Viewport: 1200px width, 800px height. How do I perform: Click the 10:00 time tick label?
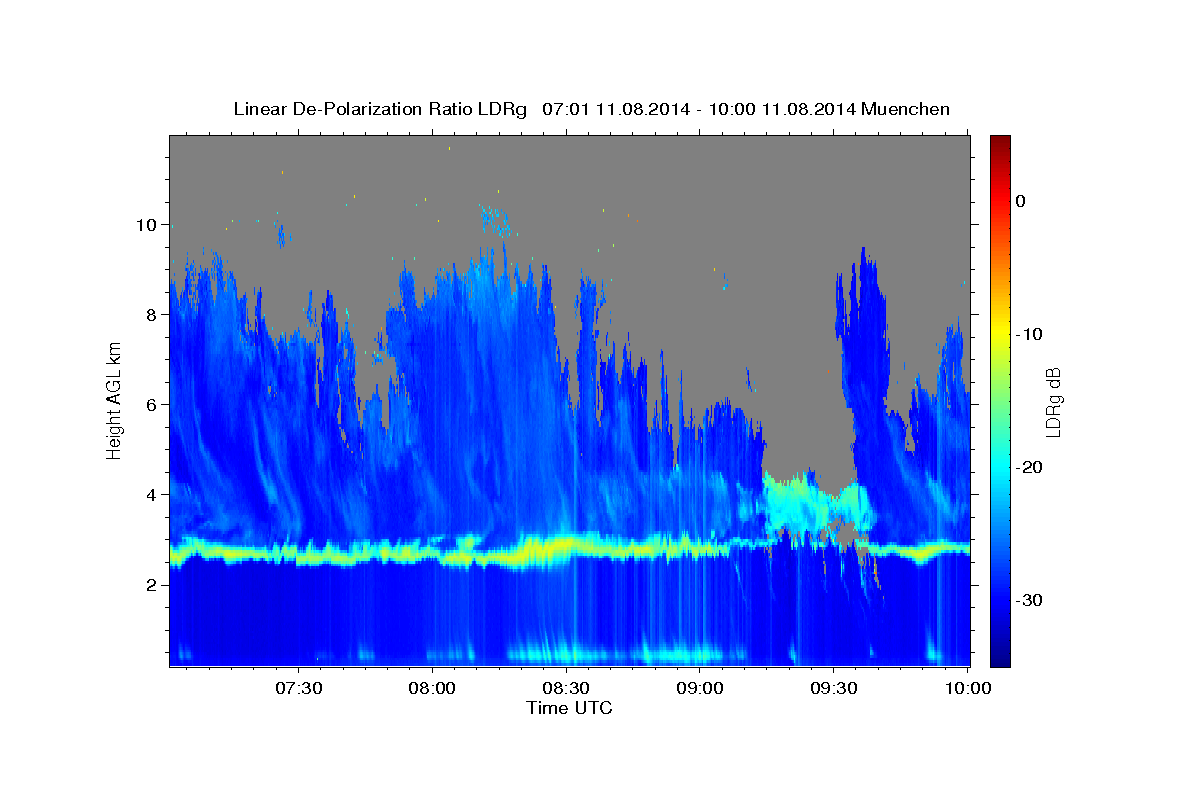pyautogui.click(x=967, y=688)
